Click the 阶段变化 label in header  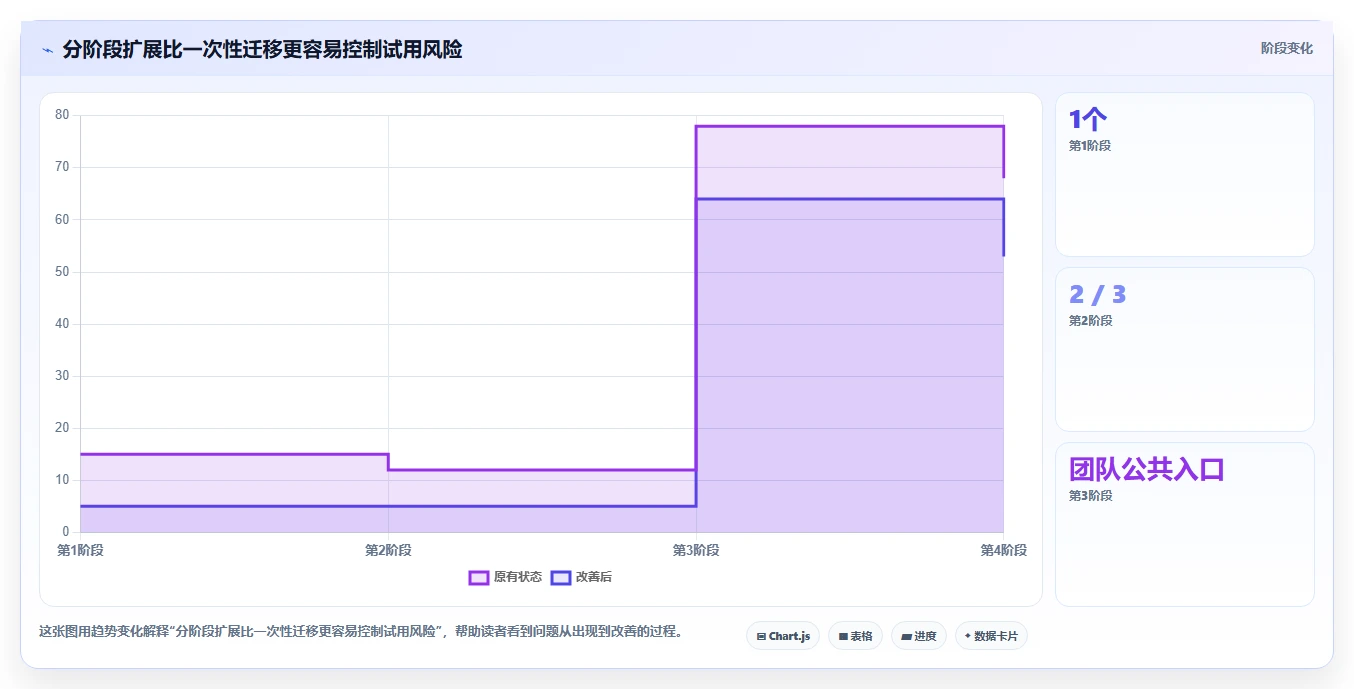(1287, 48)
